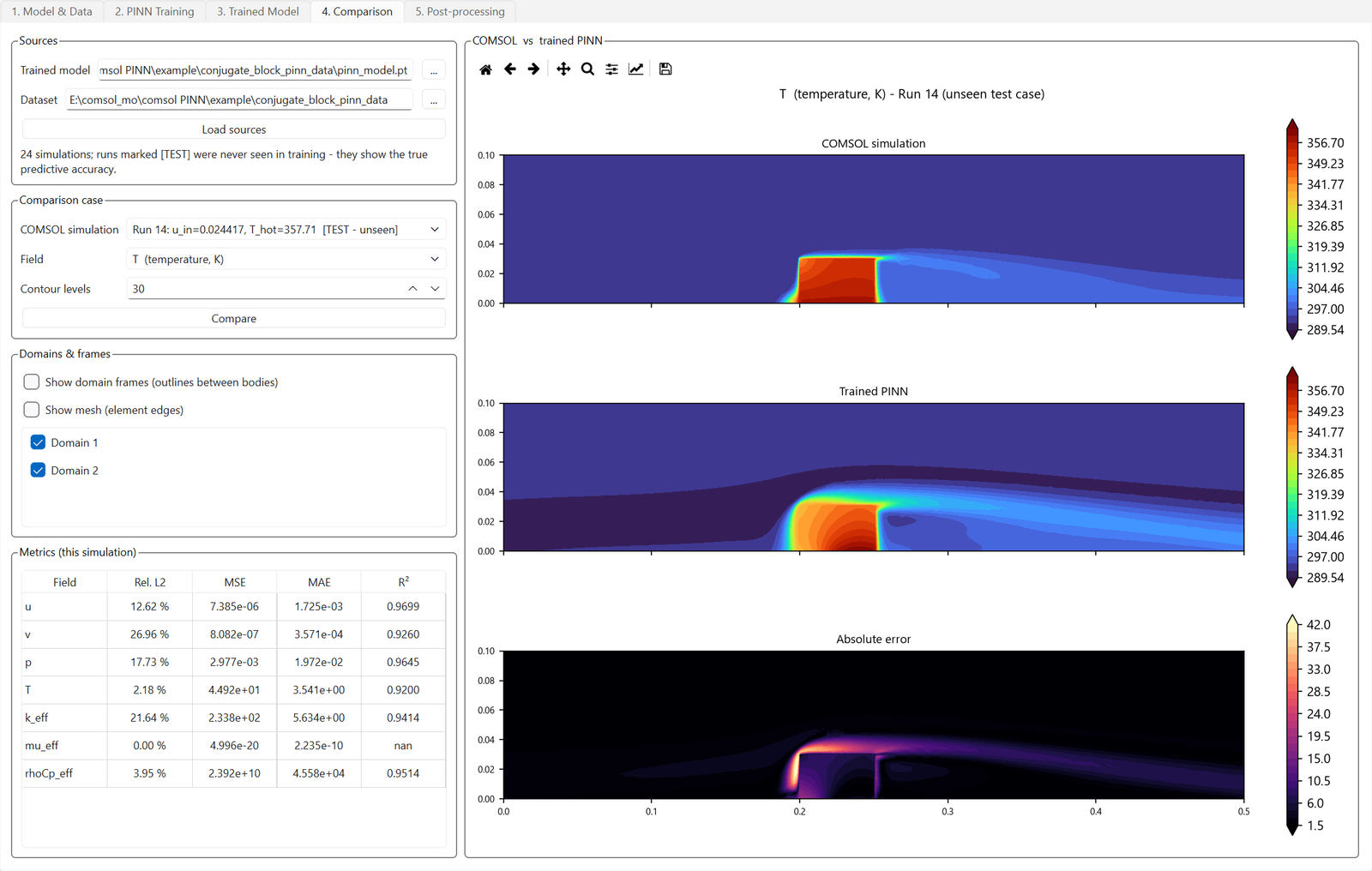Viewport: 1372px width, 871px height.
Task: Save the figure with the floppy disk icon
Action: pos(665,69)
